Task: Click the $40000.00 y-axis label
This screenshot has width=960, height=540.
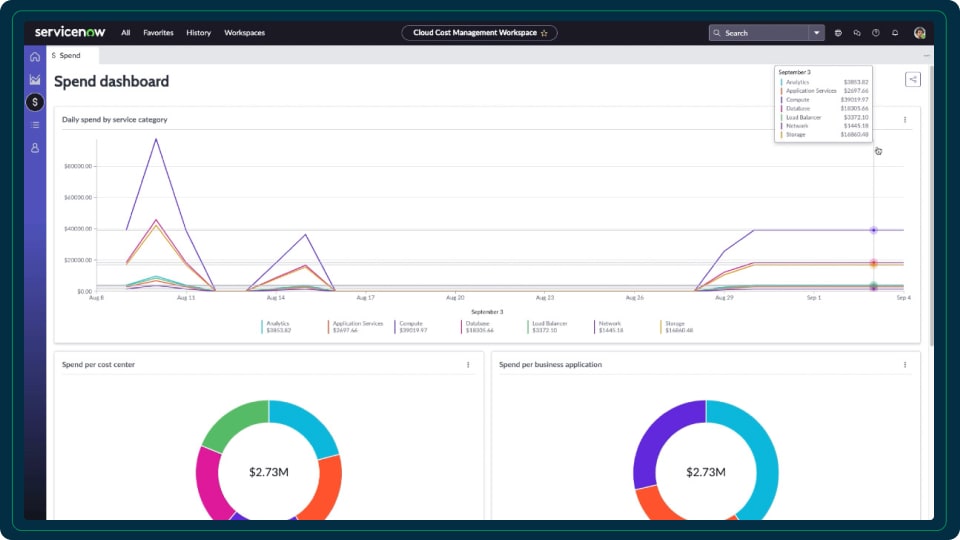Action: (78, 229)
